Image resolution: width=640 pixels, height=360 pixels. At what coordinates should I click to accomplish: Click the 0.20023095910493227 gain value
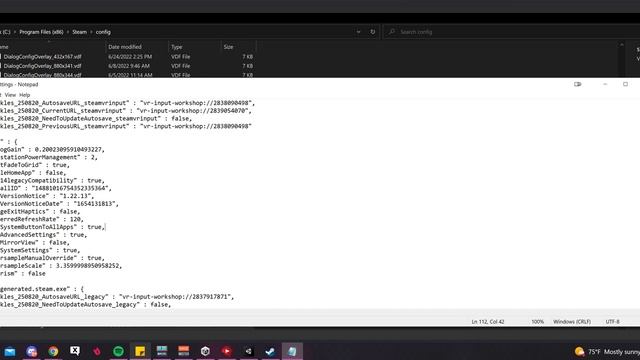(69, 149)
